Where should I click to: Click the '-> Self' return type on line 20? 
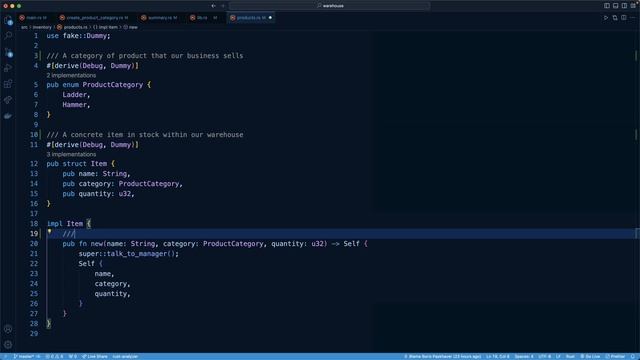(x=345, y=244)
